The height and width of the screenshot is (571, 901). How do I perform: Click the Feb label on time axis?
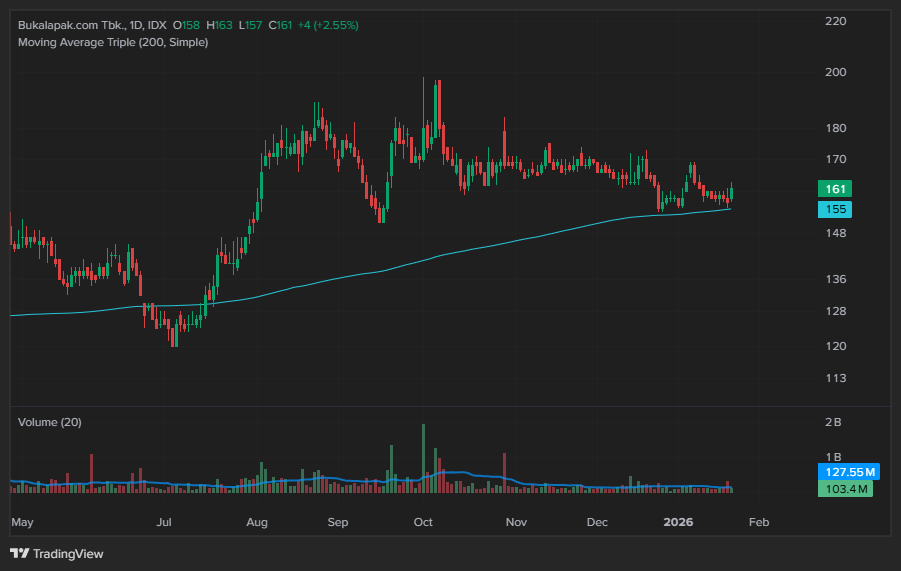[759, 522]
